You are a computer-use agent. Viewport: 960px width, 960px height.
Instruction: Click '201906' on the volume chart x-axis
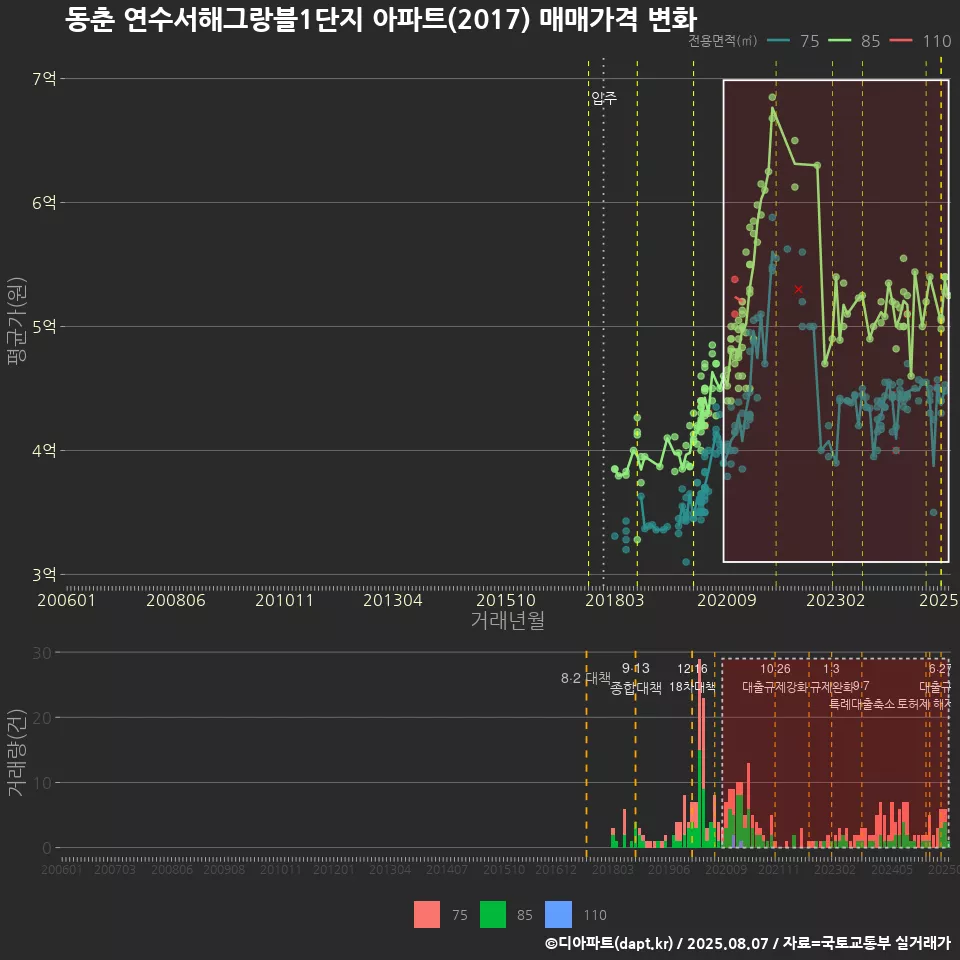click(x=669, y=869)
